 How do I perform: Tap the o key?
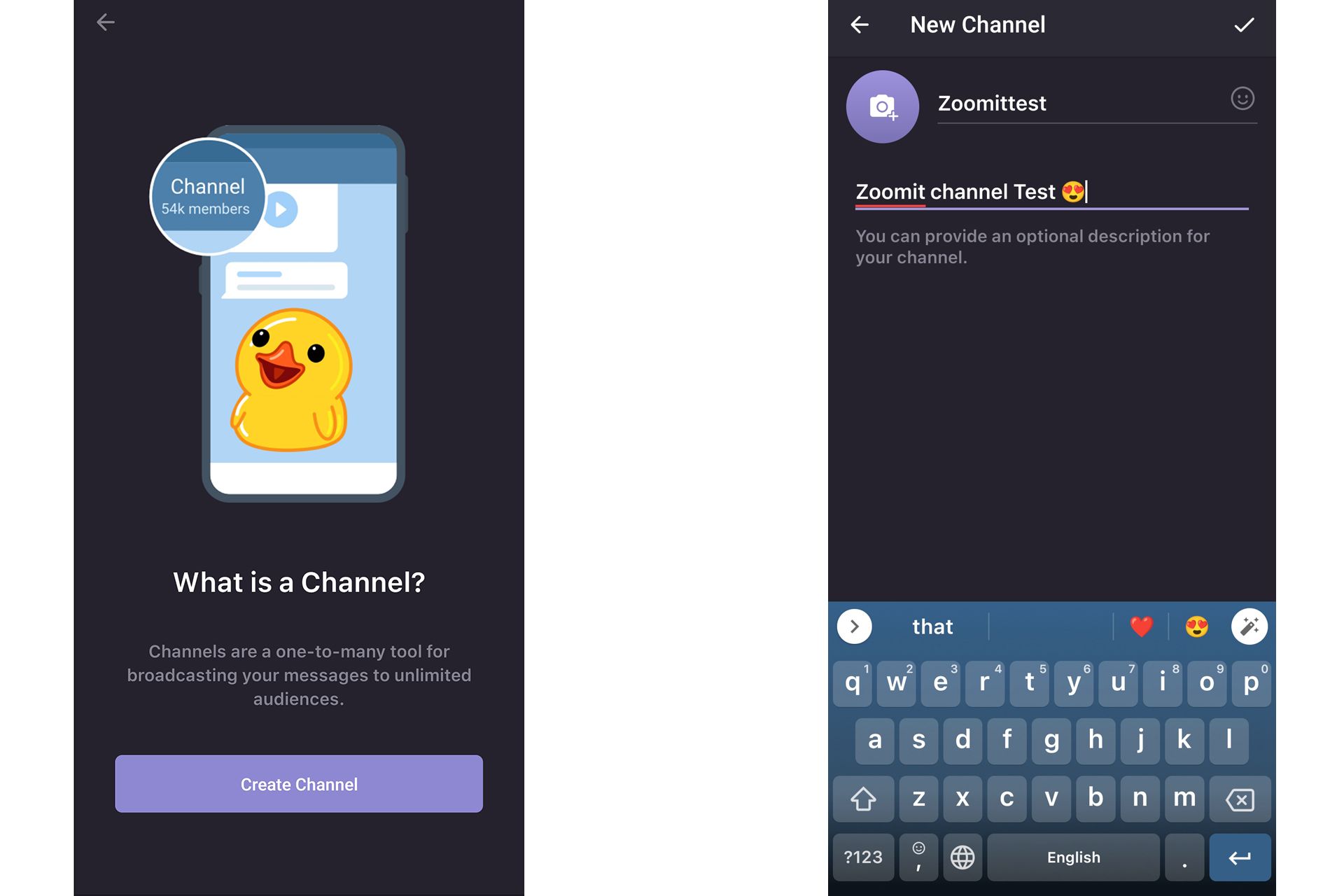tap(1207, 683)
